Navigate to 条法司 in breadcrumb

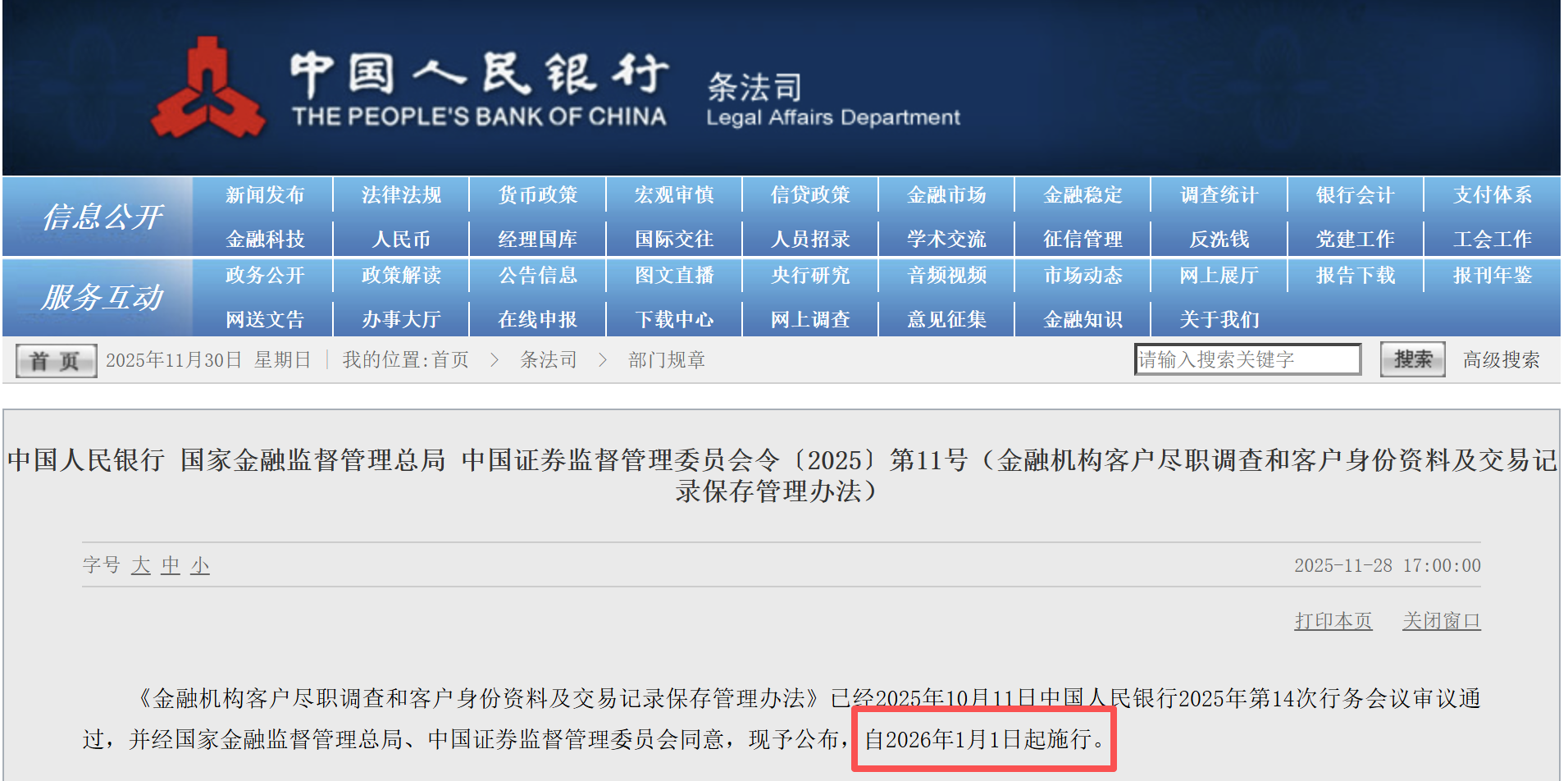pos(548,360)
